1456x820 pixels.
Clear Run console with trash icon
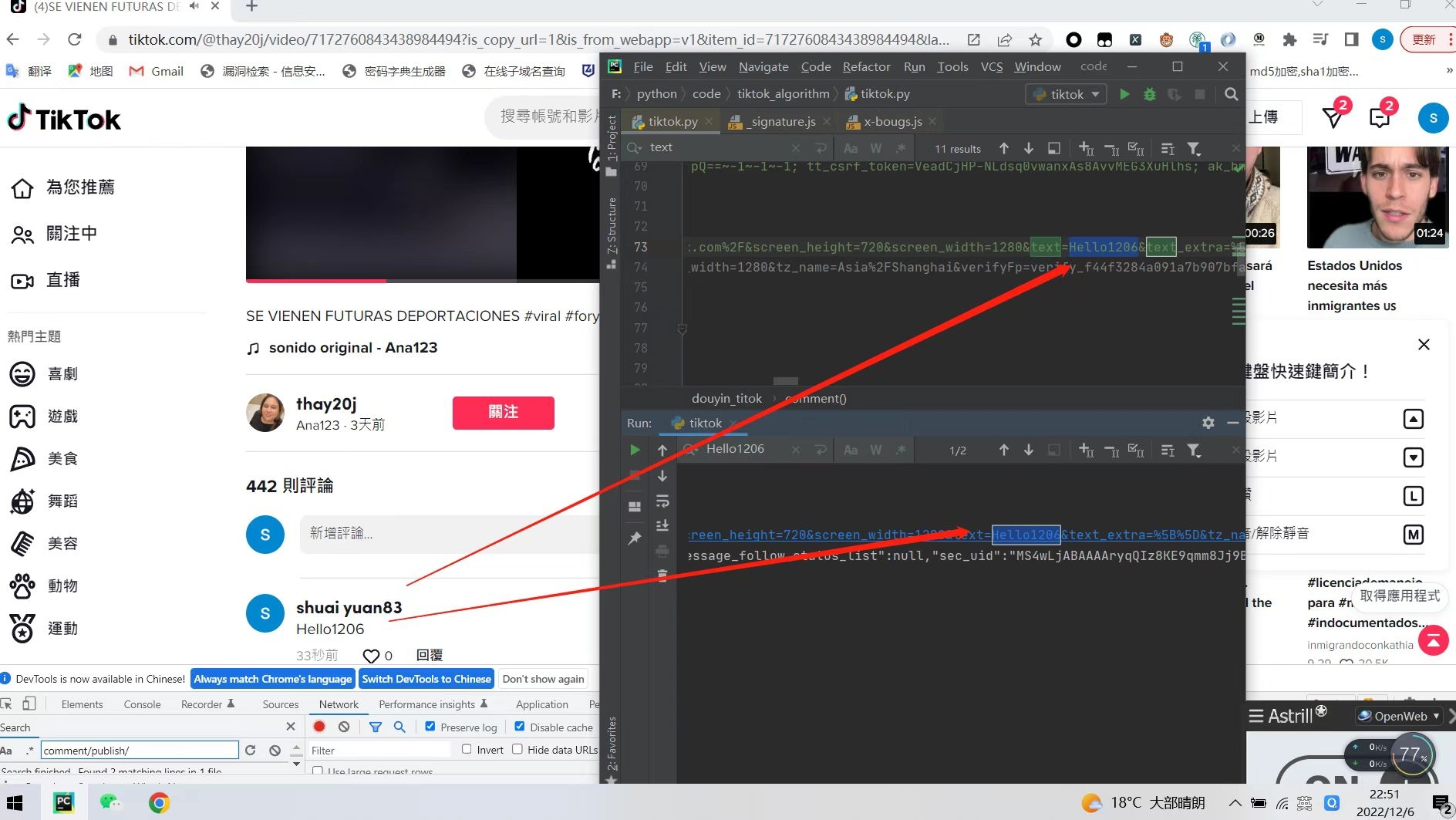point(662,575)
